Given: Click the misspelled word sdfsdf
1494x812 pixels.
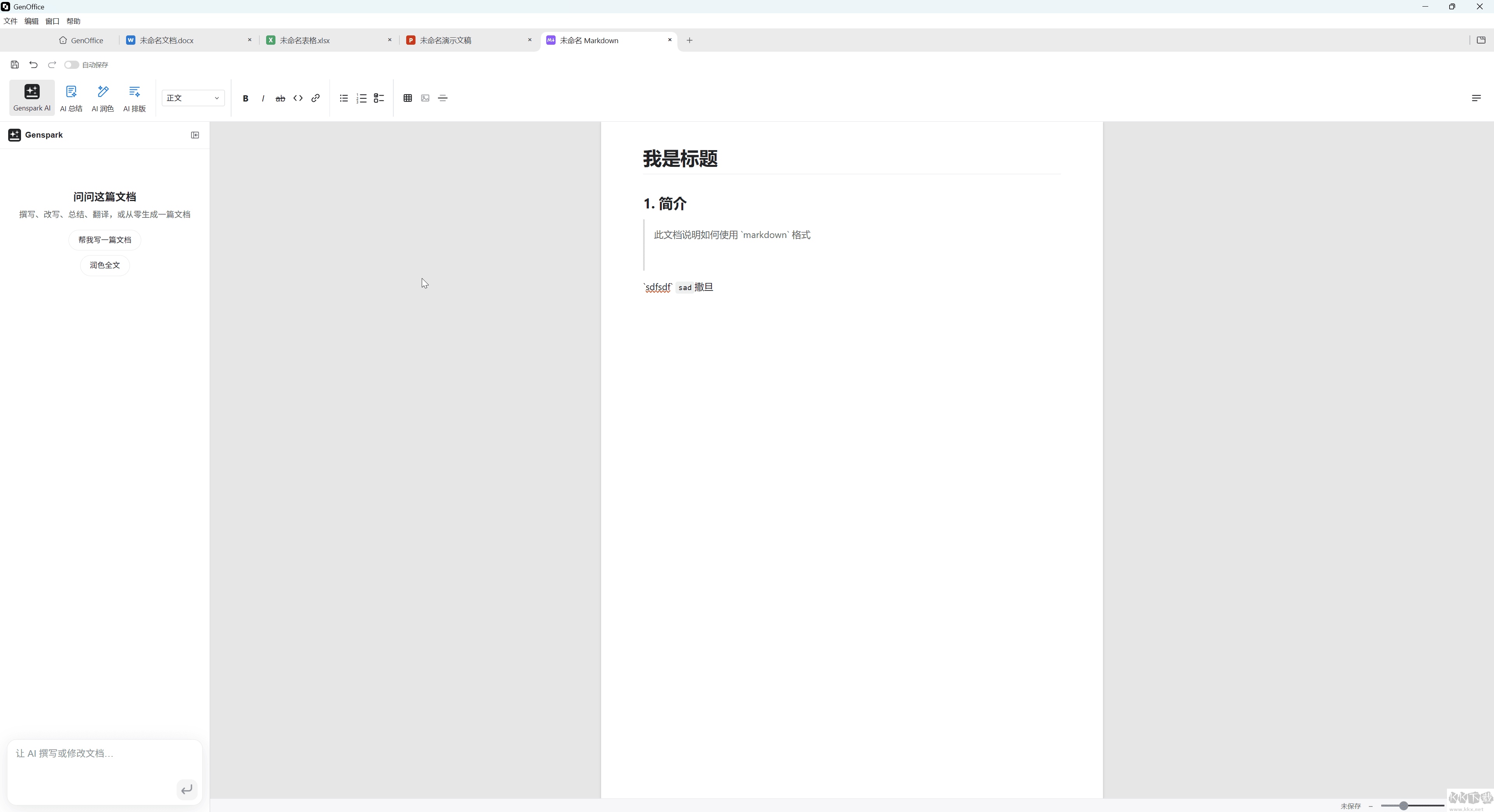Looking at the screenshot, I should 658,287.
